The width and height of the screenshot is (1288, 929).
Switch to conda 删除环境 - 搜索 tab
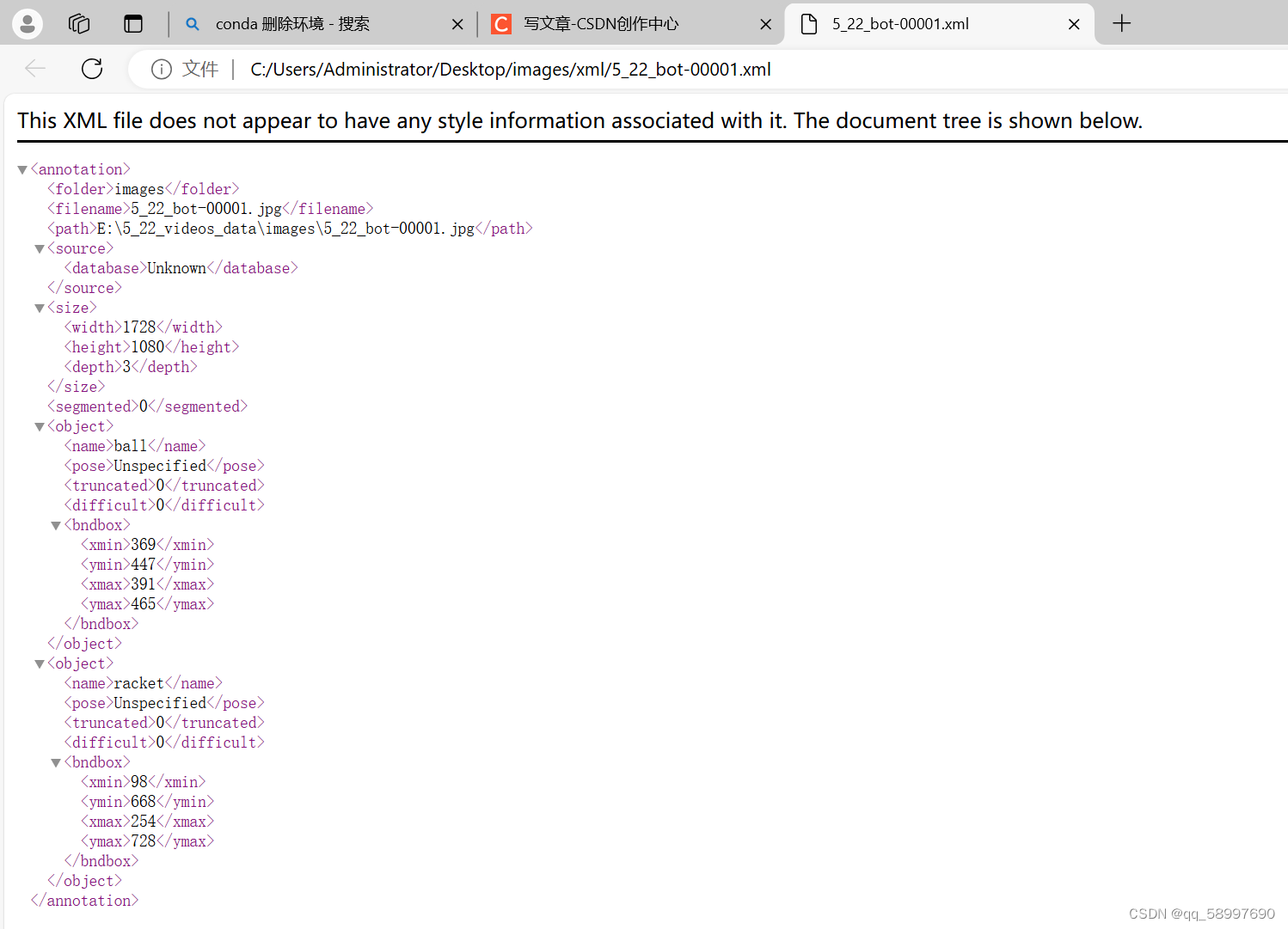tap(322, 24)
